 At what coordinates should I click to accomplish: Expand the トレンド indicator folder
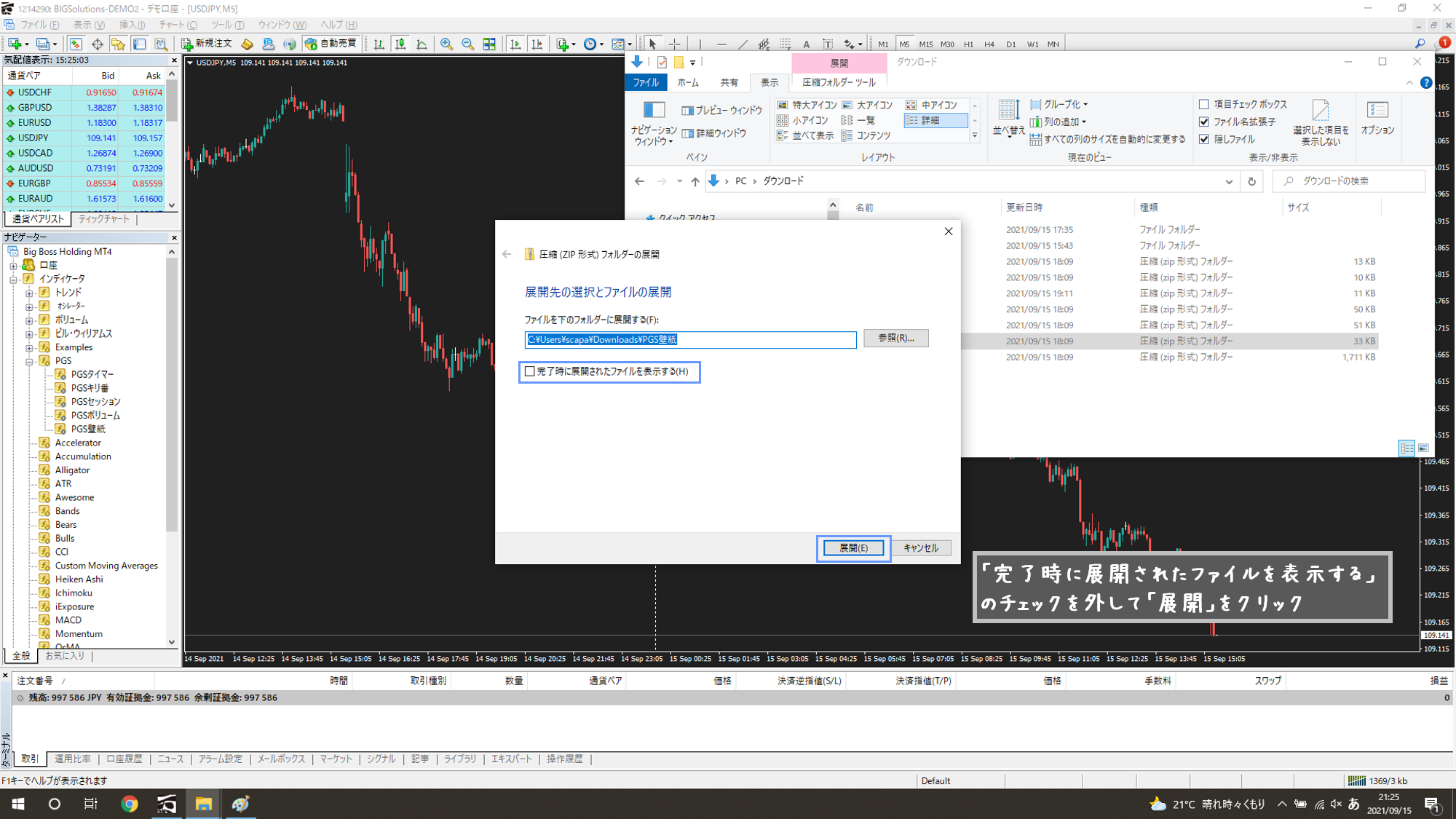(29, 293)
